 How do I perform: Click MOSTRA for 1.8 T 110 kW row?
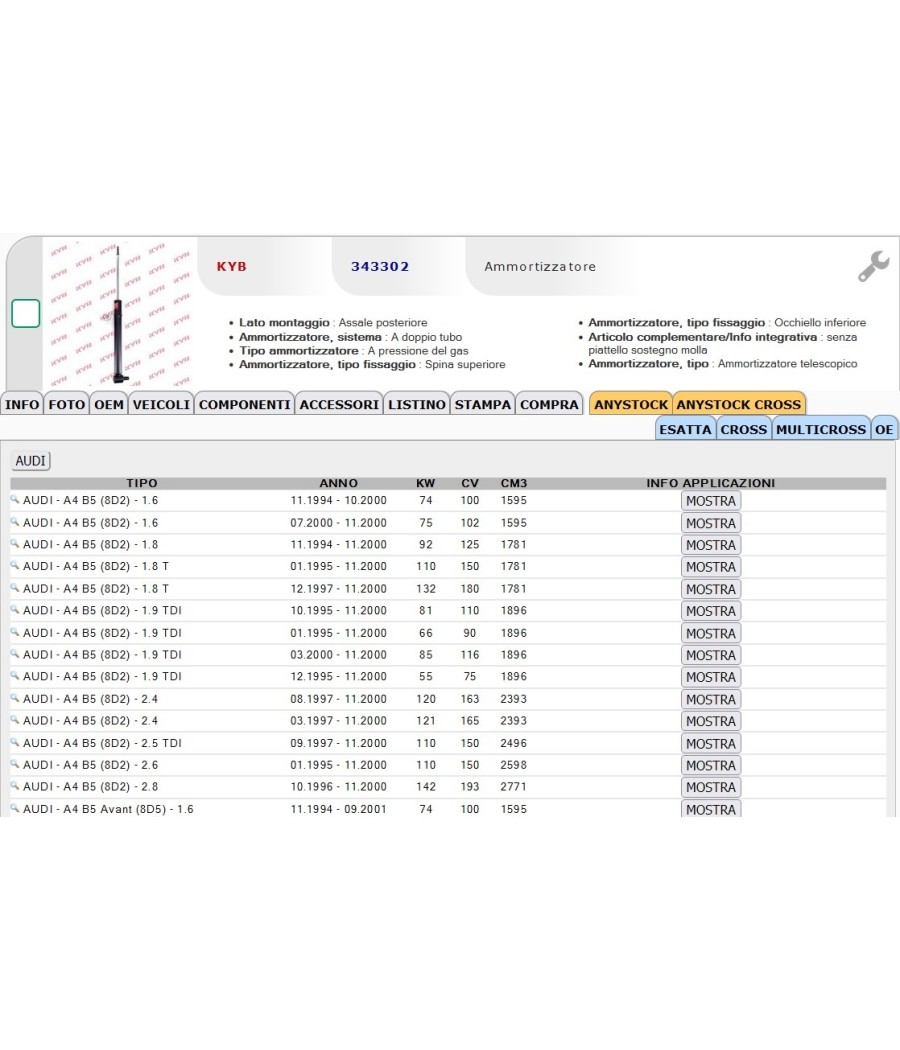pos(710,567)
